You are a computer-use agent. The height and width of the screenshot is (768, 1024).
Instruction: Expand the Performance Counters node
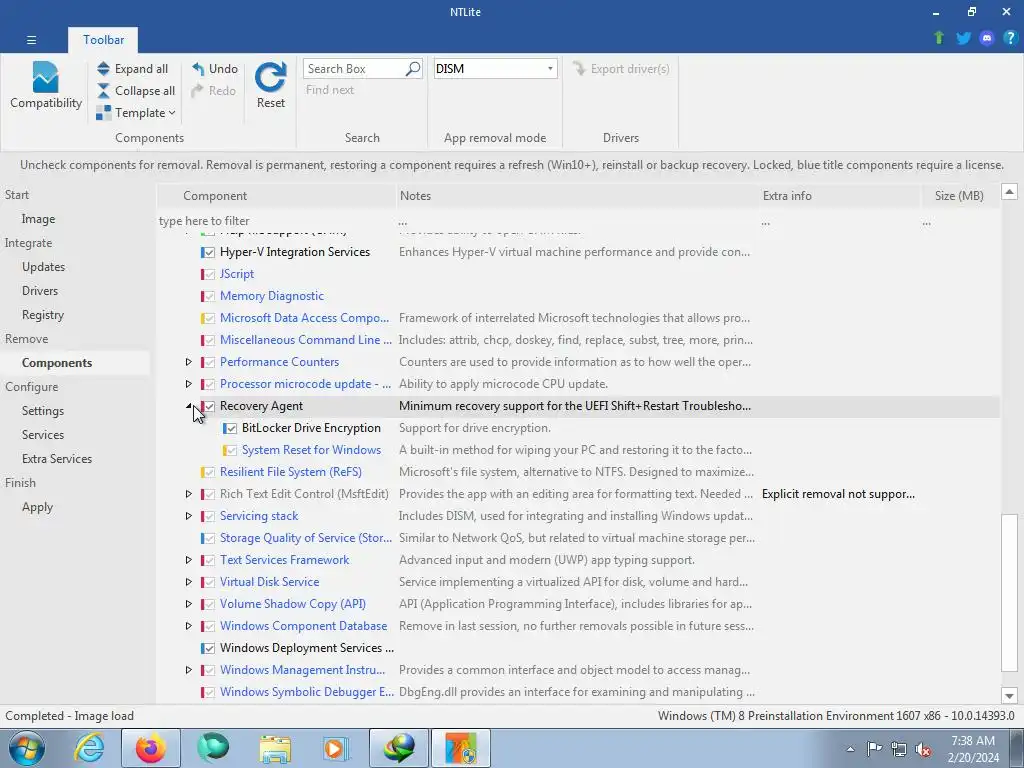(x=188, y=362)
